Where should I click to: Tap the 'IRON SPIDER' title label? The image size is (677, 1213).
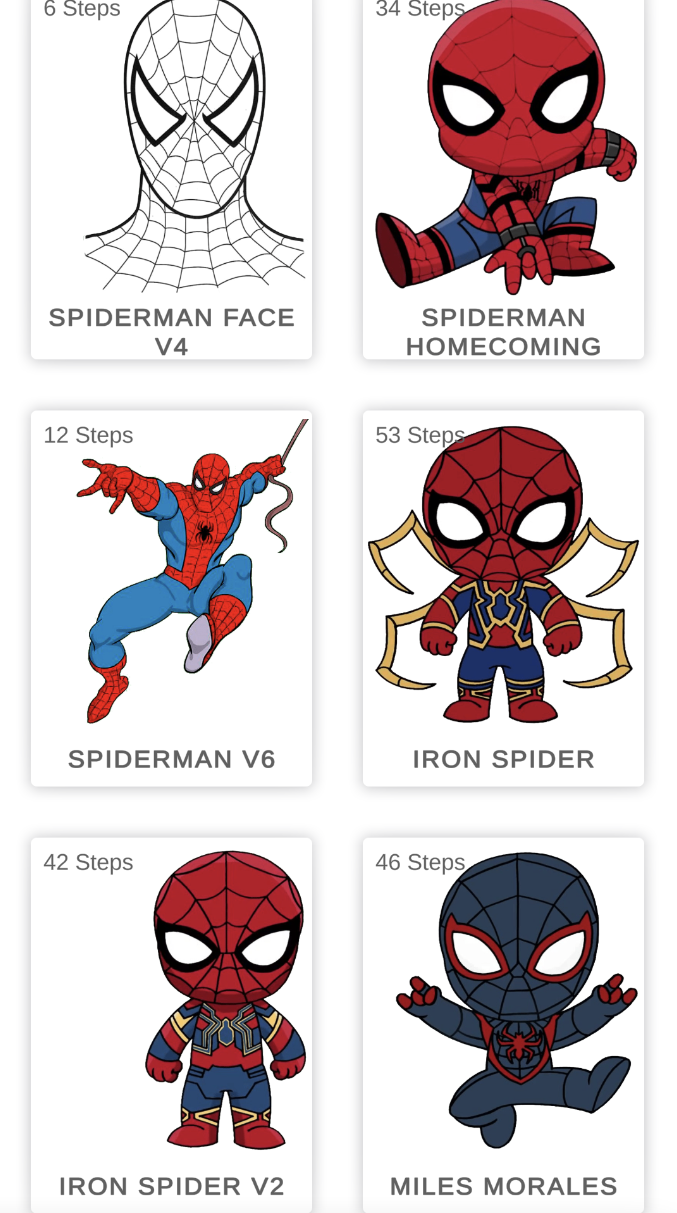[x=503, y=759]
